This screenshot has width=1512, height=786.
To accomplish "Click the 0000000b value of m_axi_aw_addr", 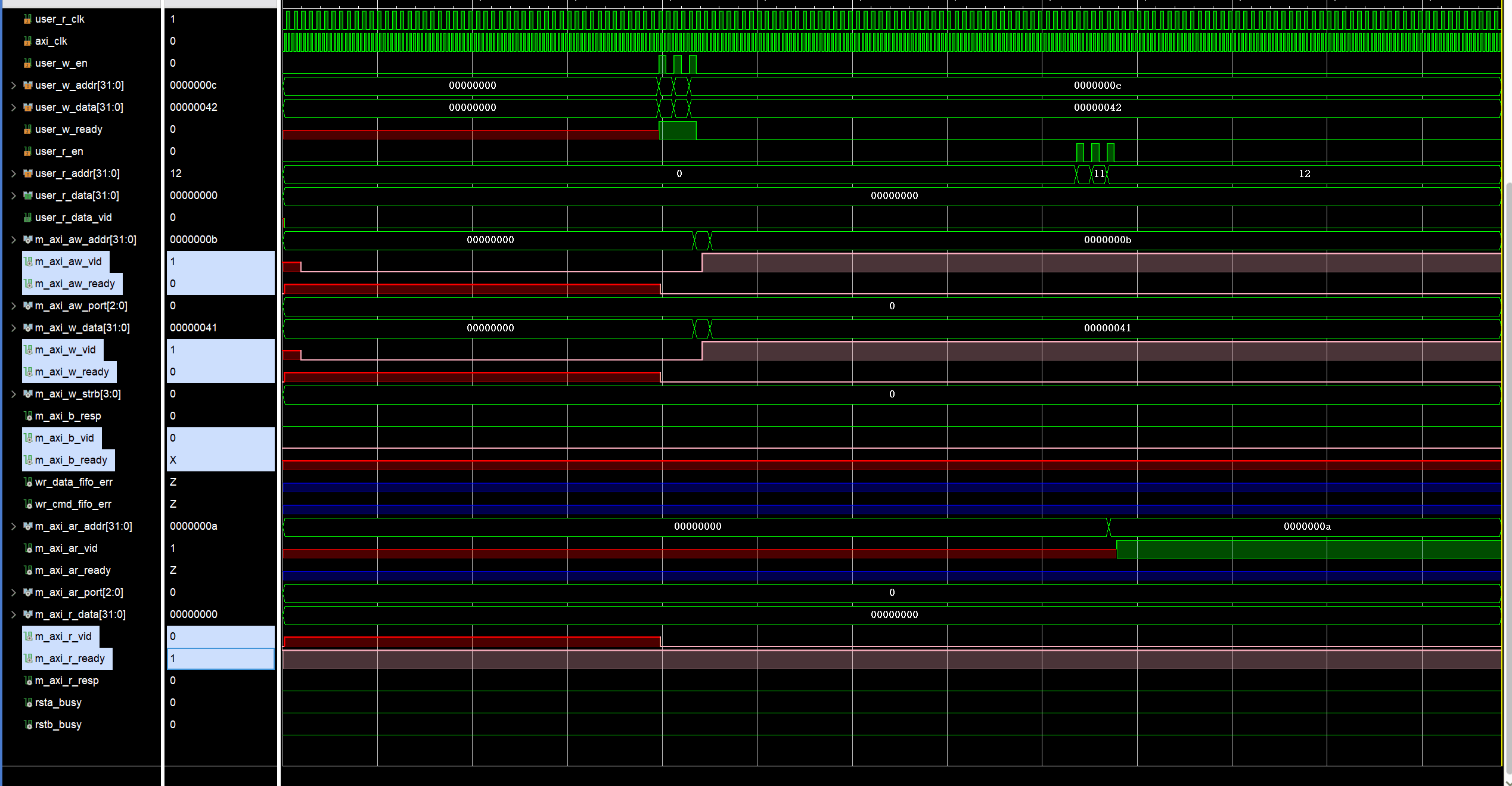I will click(193, 240).
